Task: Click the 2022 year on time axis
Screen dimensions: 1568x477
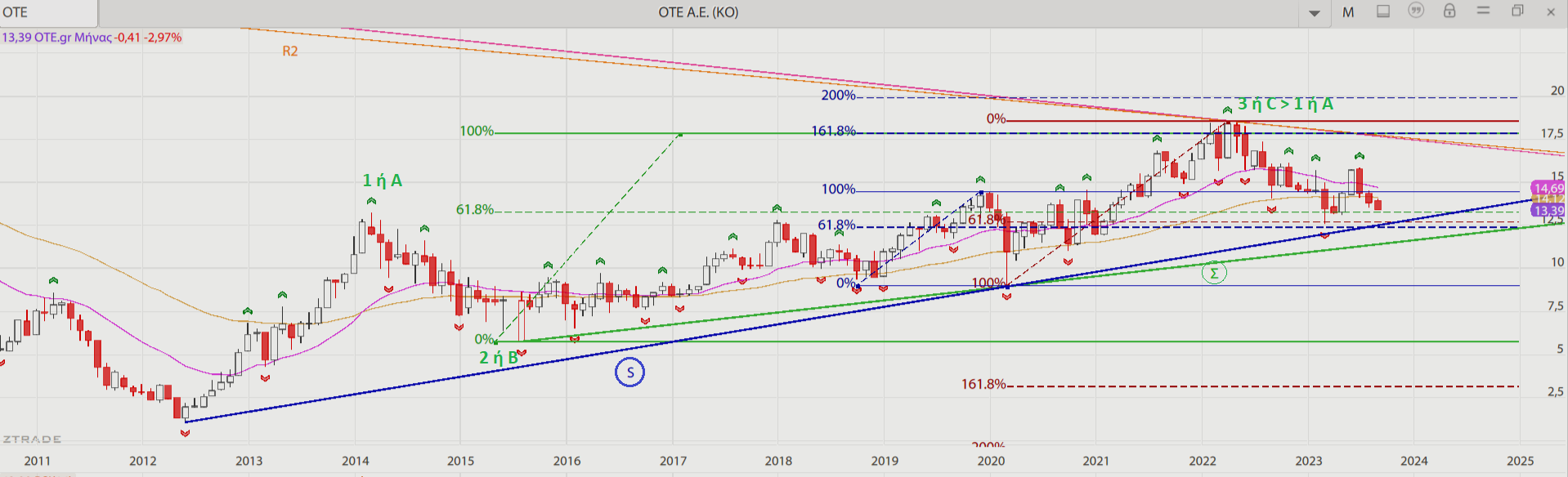Action: click(1203, 461)
